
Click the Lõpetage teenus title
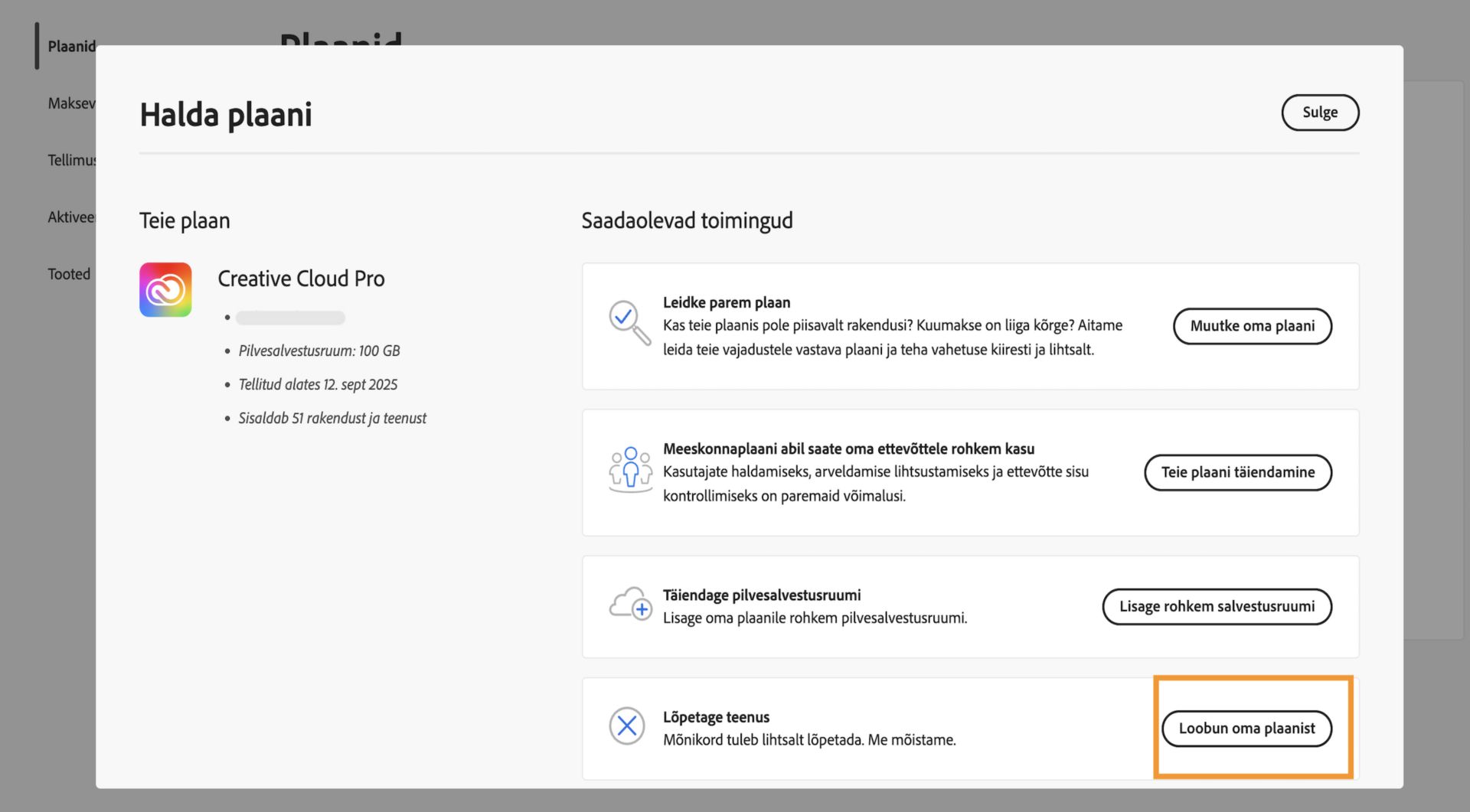[x=716, y=717]
